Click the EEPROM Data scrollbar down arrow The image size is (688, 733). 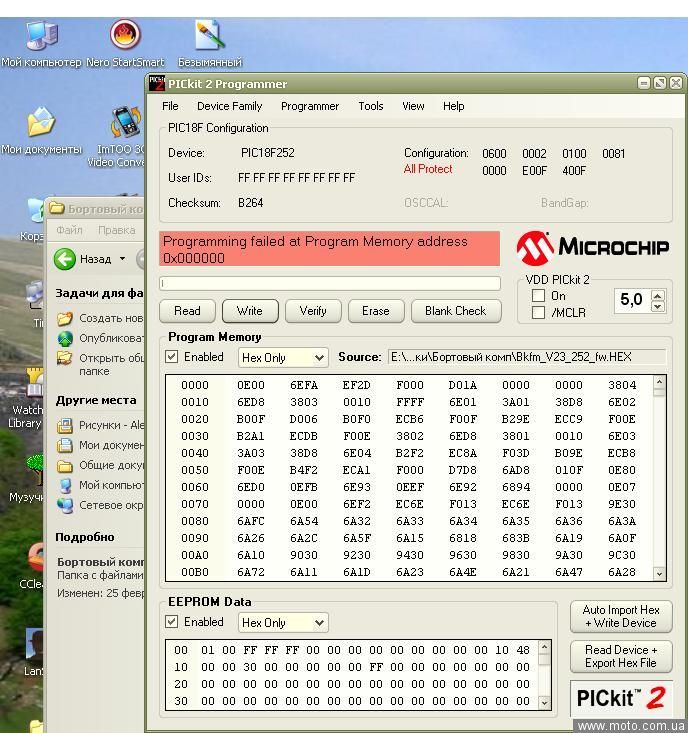tap(544, 702)
